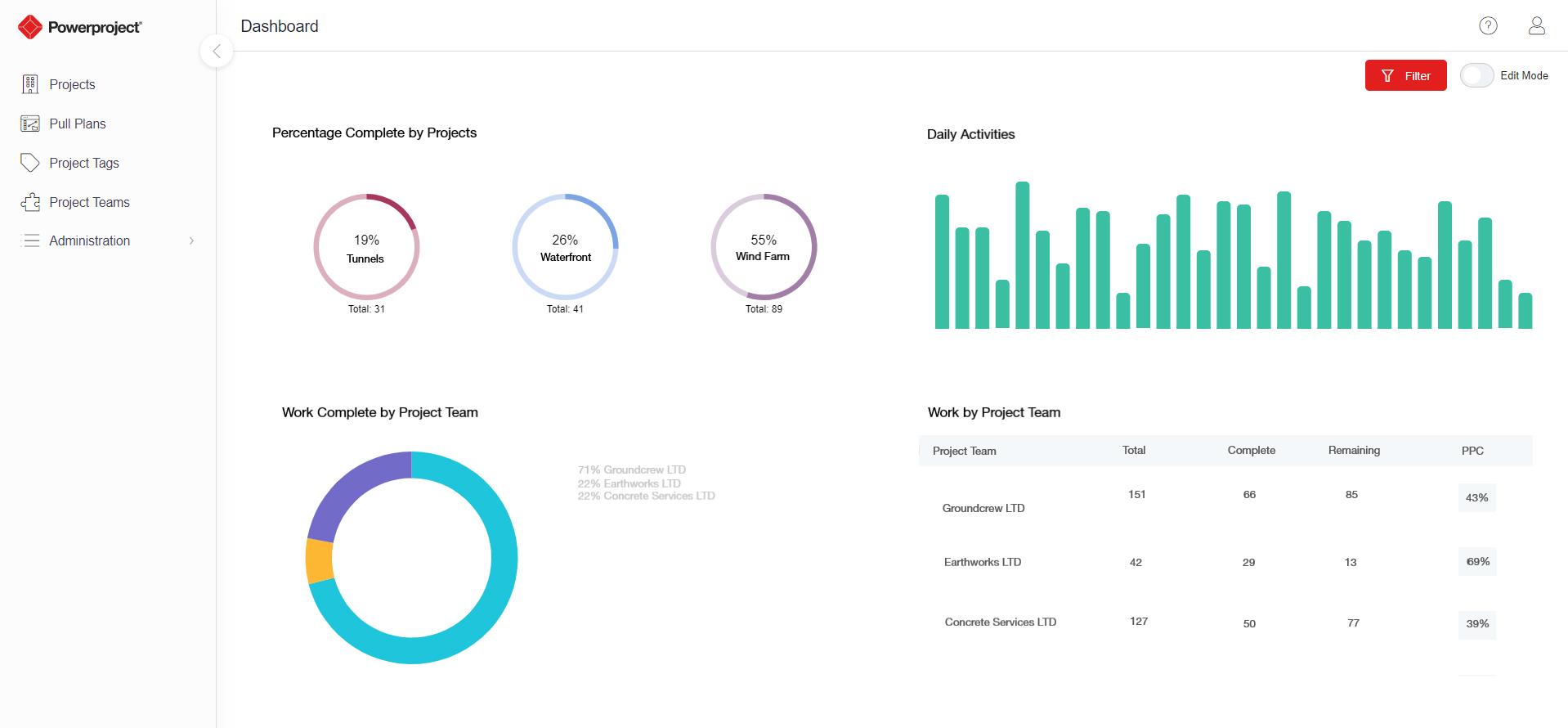Viewport: 1568px width, 728px height.
Task: Toggle the Edit Mode switch
Action: [x=1477, y=75]
